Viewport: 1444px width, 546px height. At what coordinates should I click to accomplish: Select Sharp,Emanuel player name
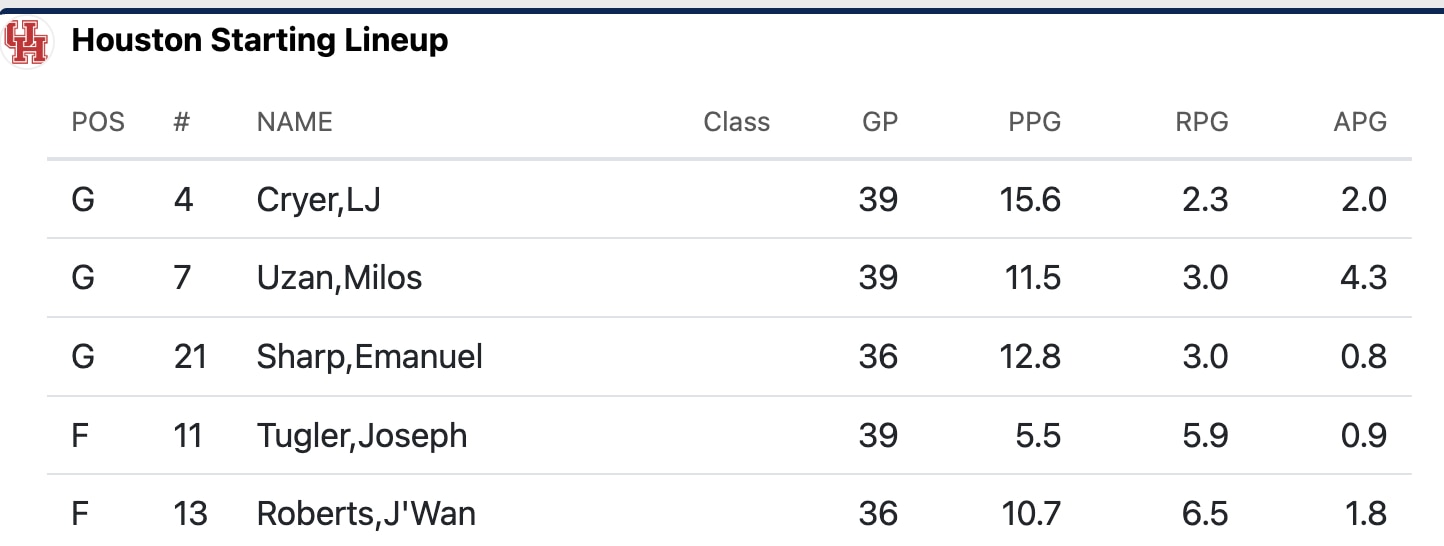(x=369, y=356)
